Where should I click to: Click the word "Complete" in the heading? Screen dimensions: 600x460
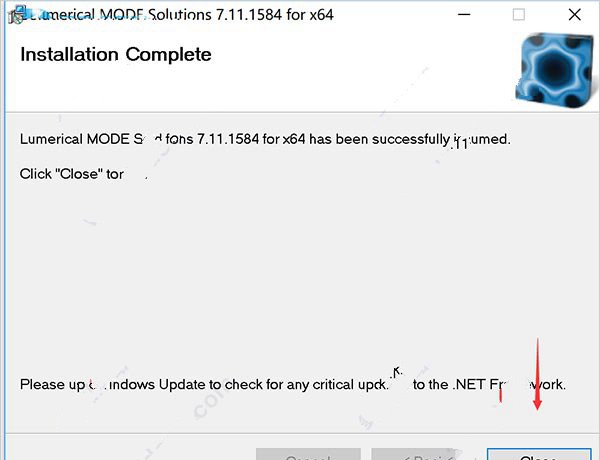click(168, 55)
